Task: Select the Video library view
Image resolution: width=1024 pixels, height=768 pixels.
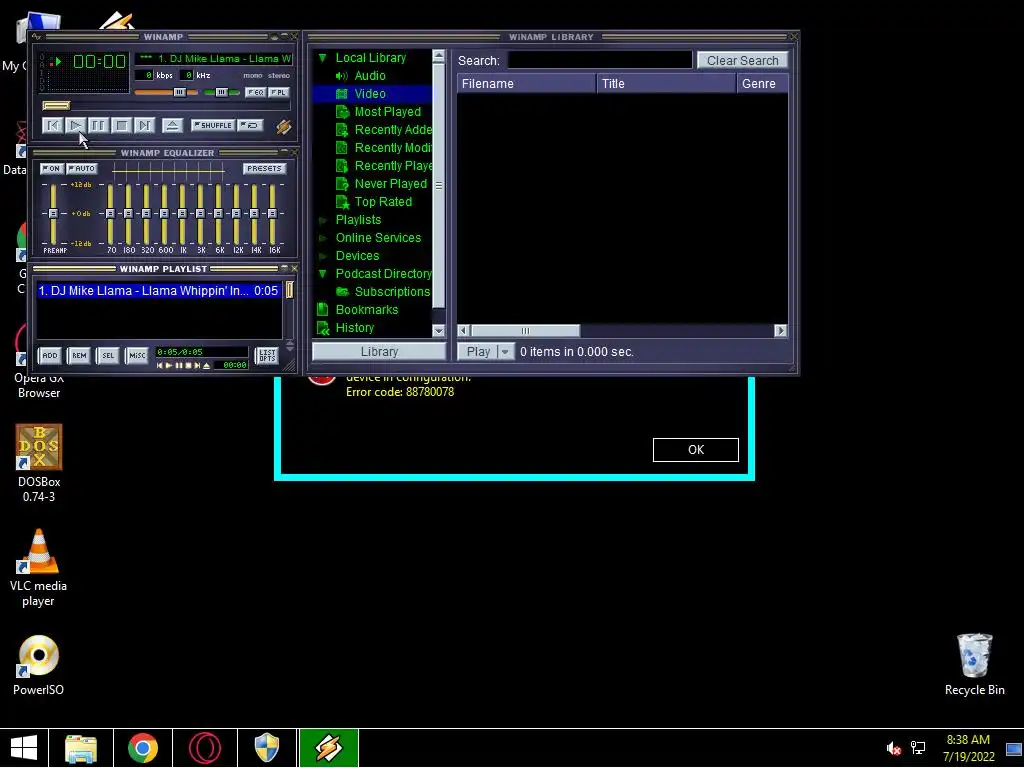Action: coord(370,94)
